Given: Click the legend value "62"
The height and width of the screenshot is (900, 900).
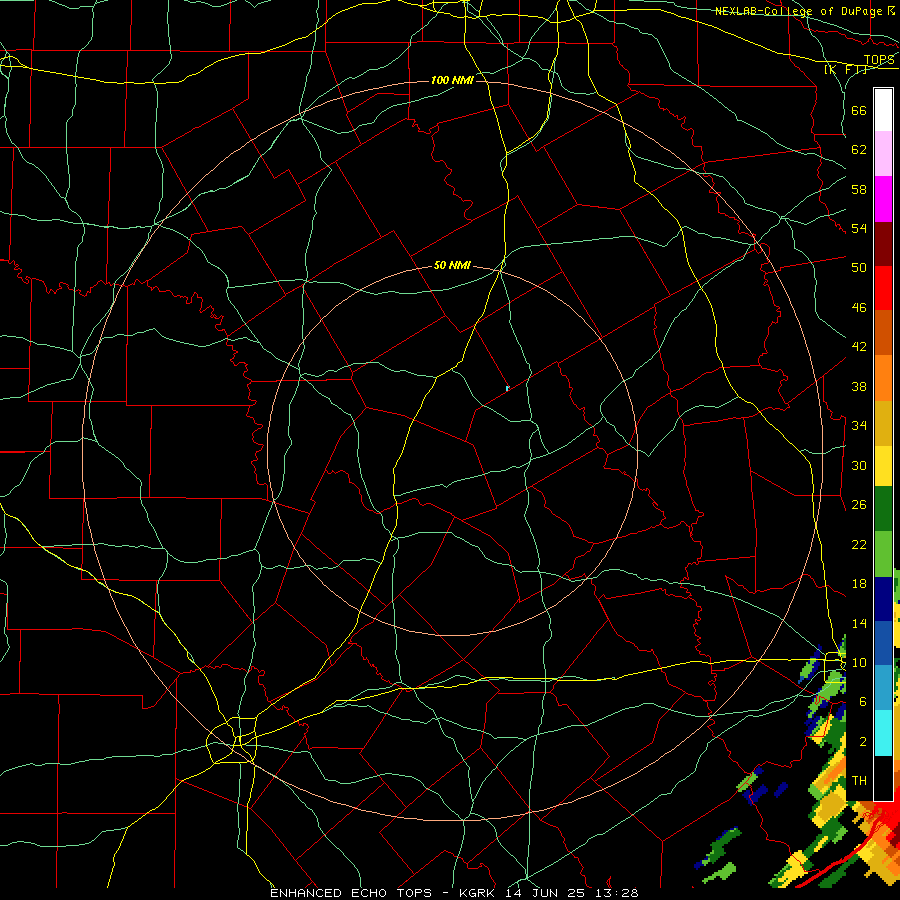Looking at the screenshot, I should point(859,150).
